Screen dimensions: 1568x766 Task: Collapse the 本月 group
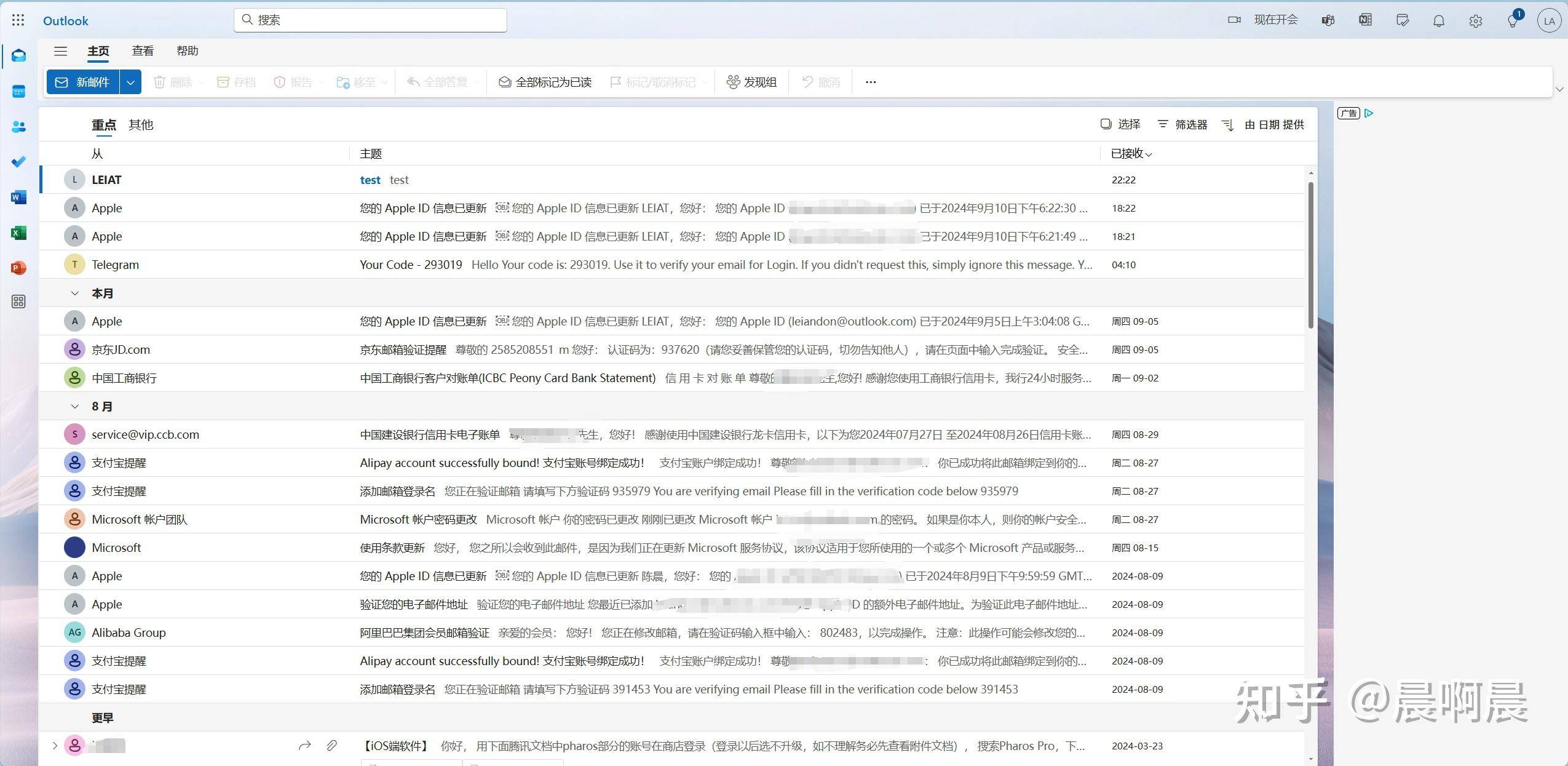(x=74, y=293)
